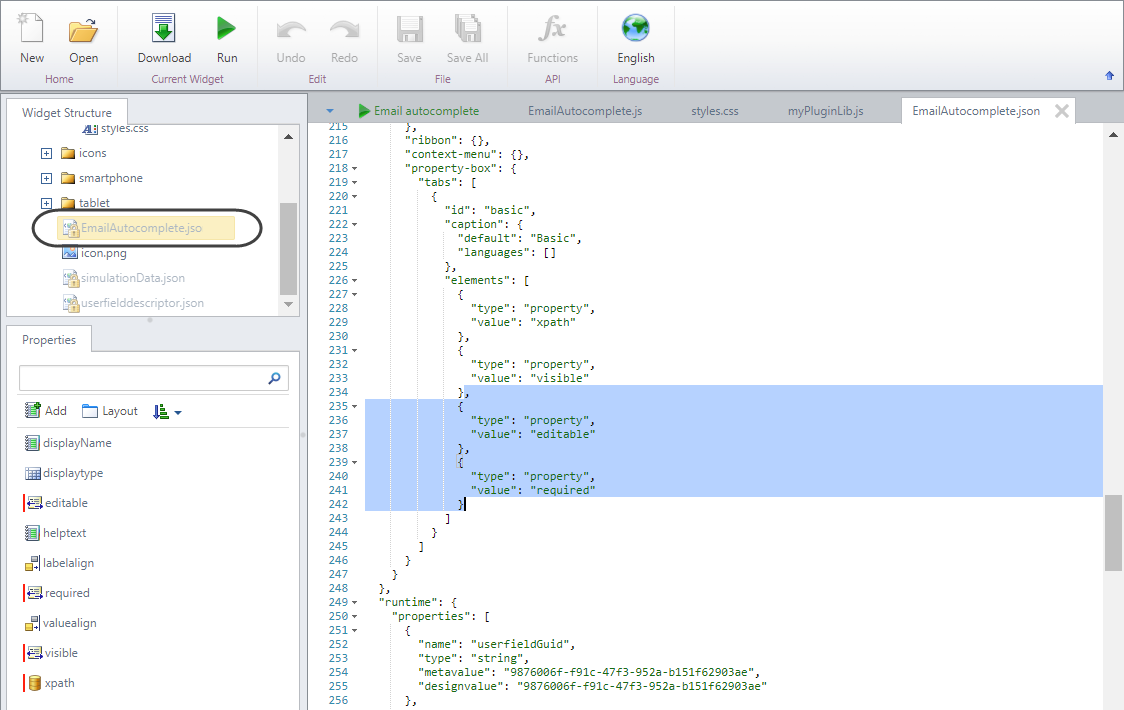
Task: Select the visible property
Action: point(51,653)
